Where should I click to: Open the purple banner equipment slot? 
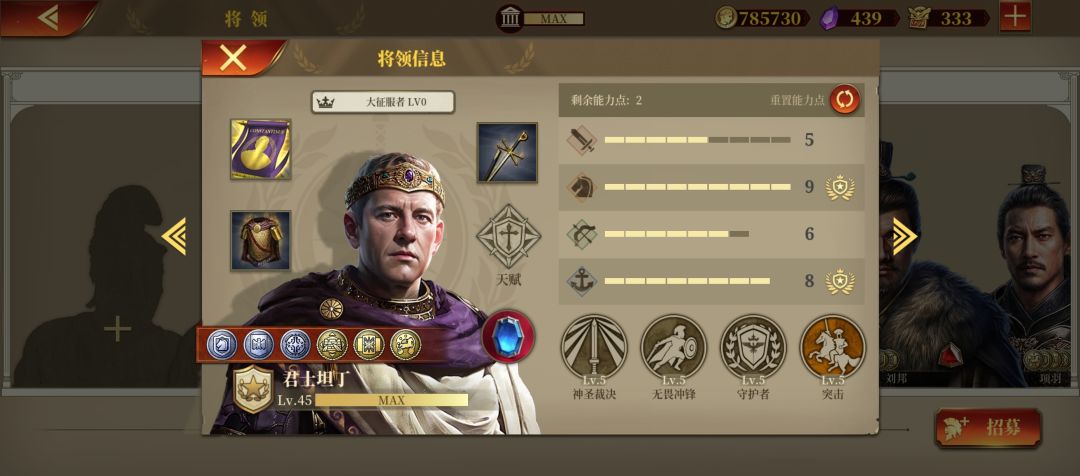pyautogui.click(x=260, y=149)
